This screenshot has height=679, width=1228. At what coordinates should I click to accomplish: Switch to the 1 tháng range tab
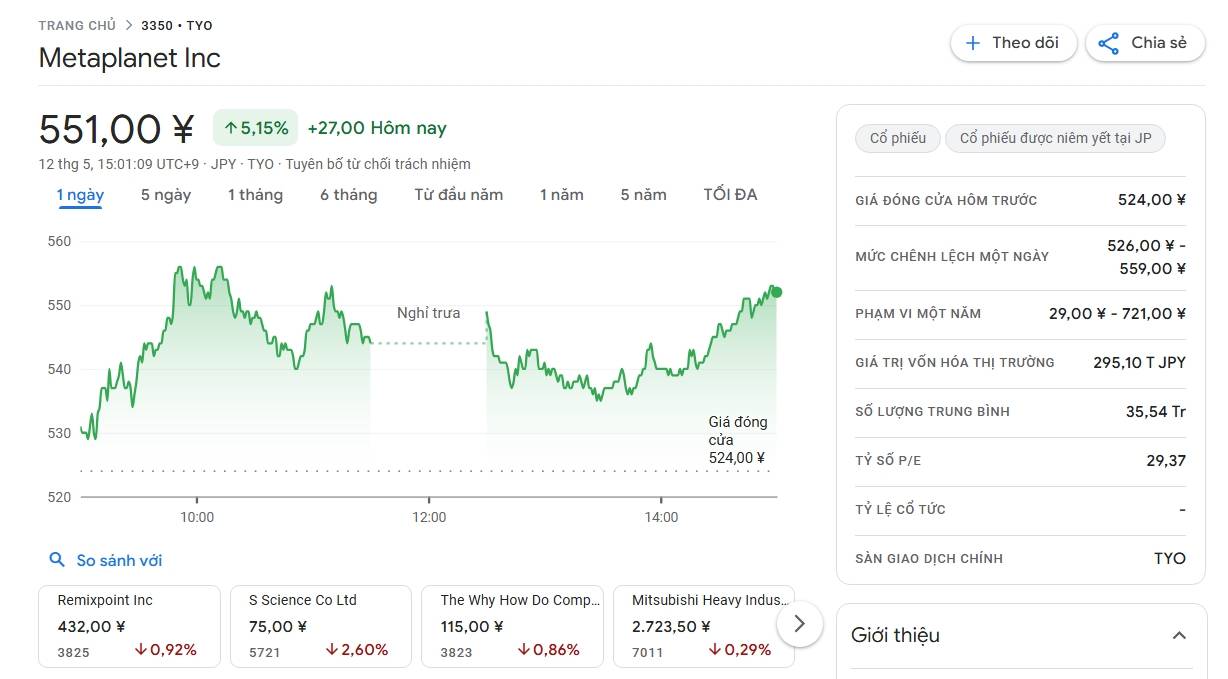255,195
